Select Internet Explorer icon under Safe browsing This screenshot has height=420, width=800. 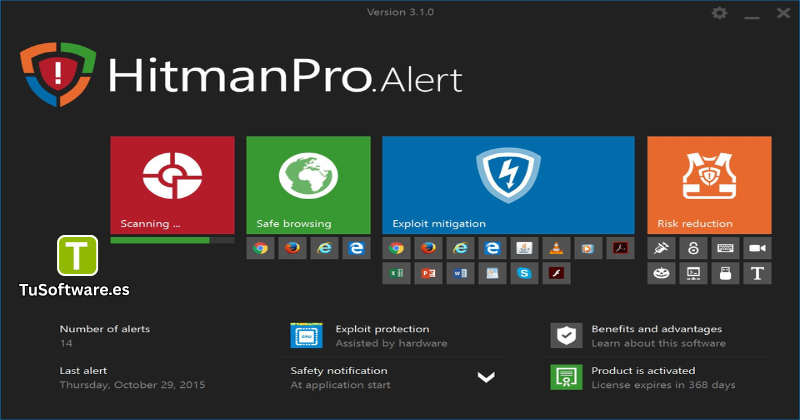pyautogui.click(x=324, y=249)
